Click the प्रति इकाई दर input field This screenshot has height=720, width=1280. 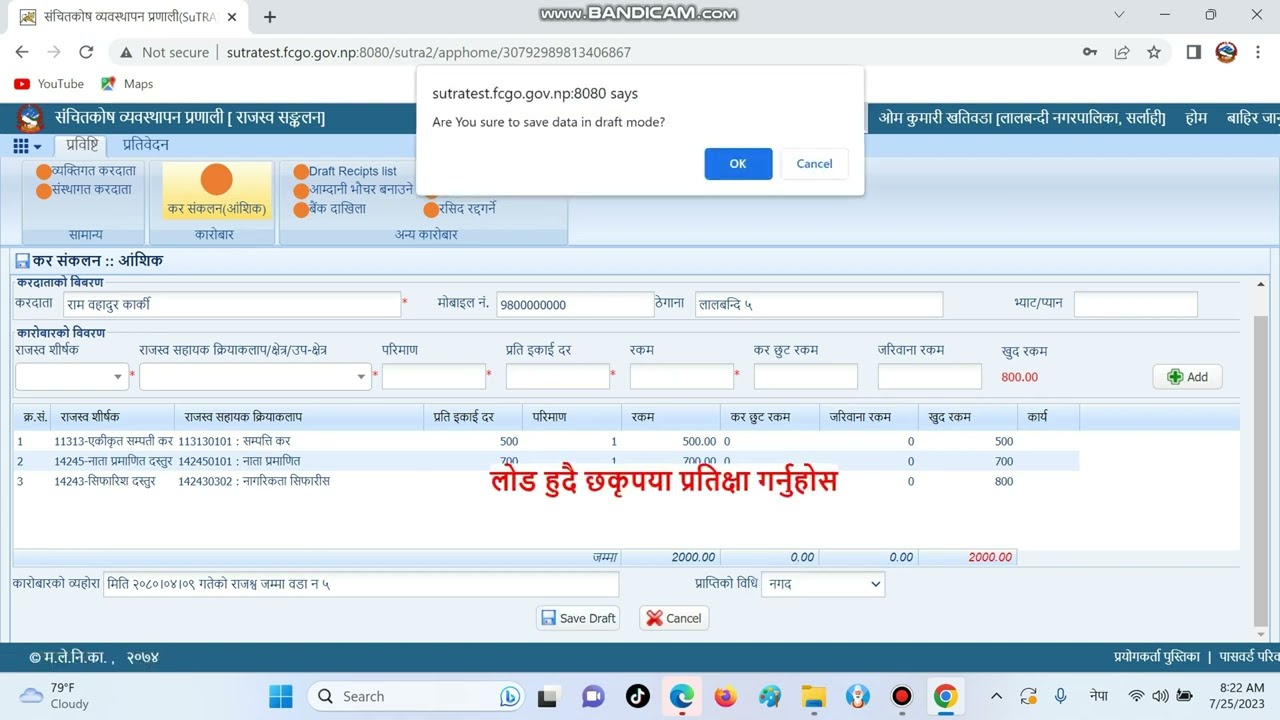click(x=557, y=377)
